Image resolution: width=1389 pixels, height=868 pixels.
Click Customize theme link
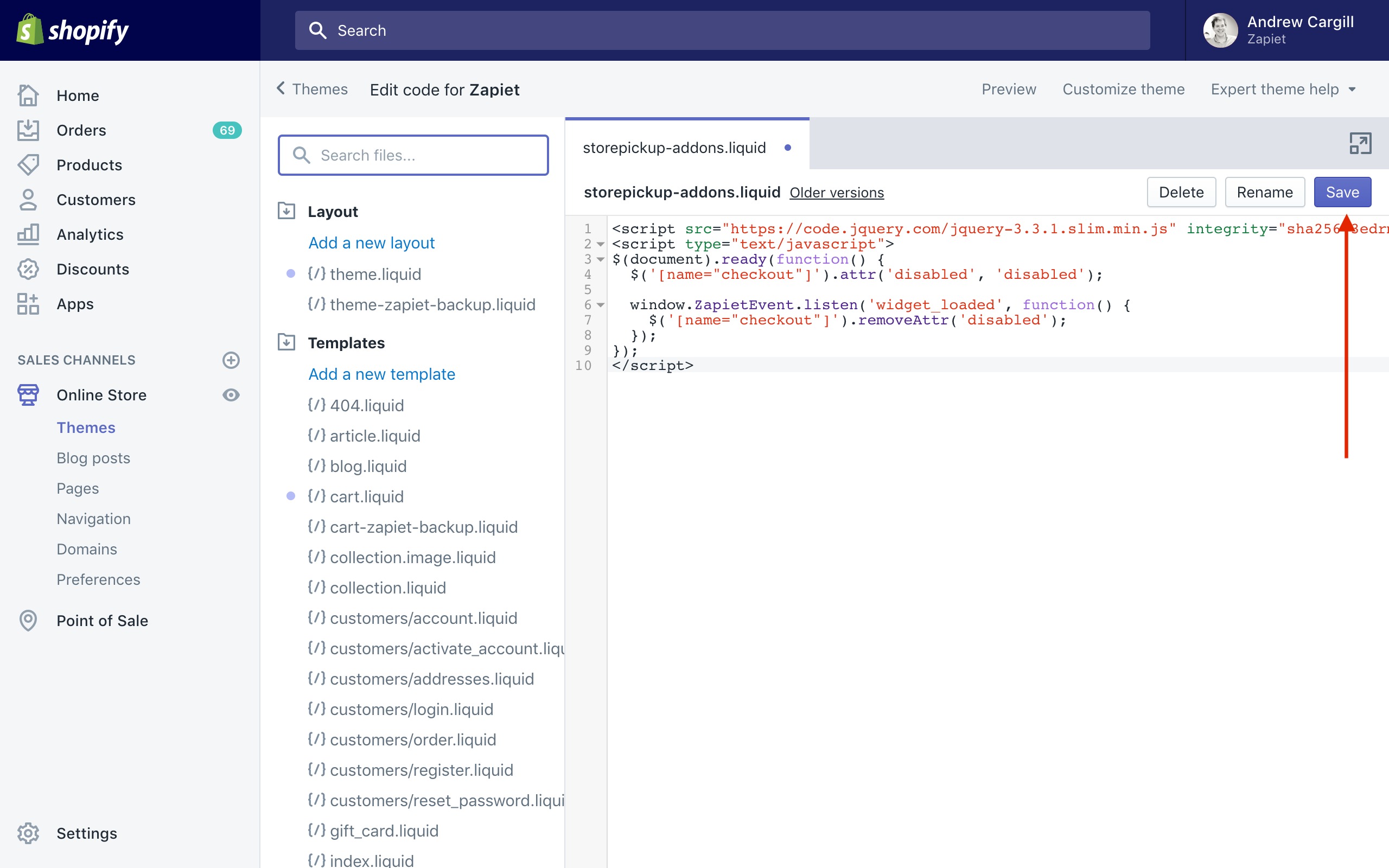1123,89
